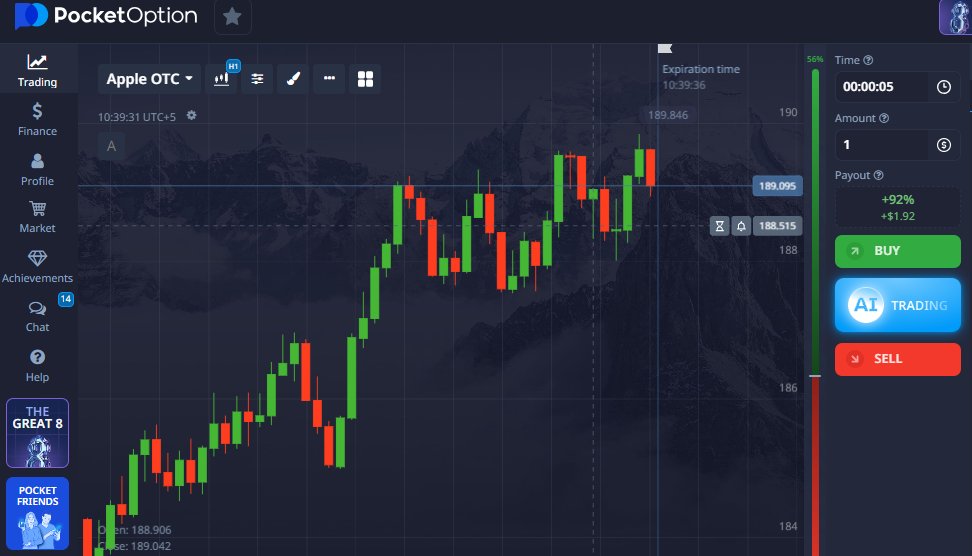
Task: Add asset to favorites with star icon
Action: 232,17
